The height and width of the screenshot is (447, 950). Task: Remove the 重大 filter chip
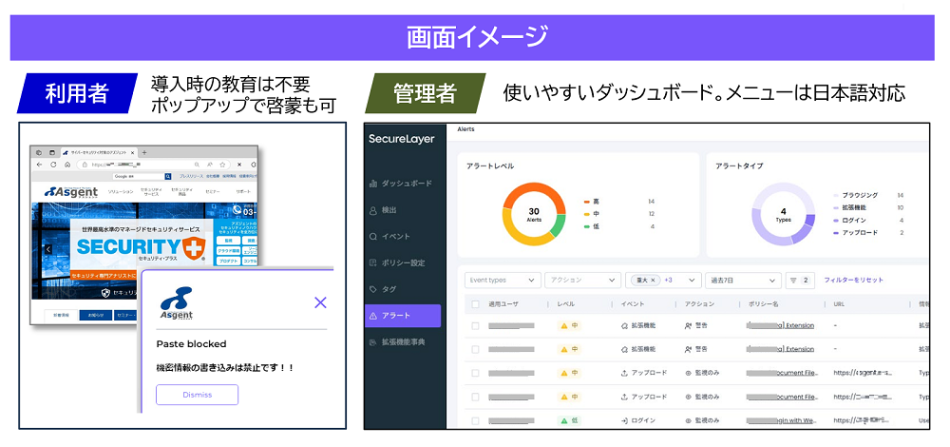653,280
